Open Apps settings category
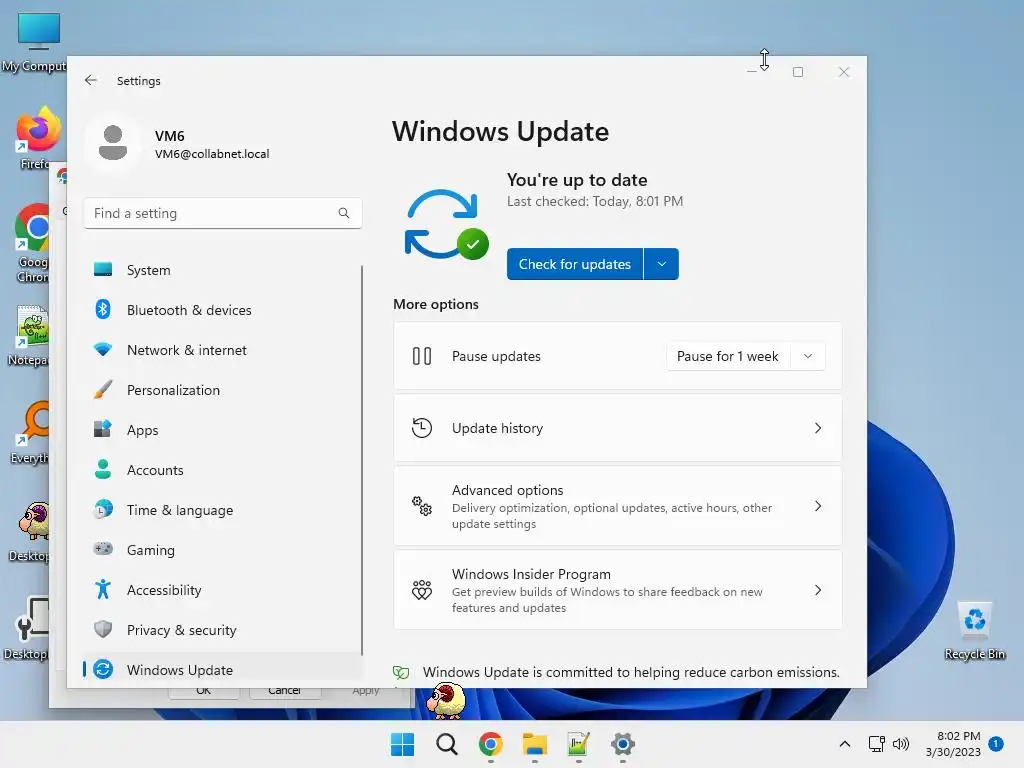Image resolution: width=1024 pixels, height=768 pixels. [222, 430]
